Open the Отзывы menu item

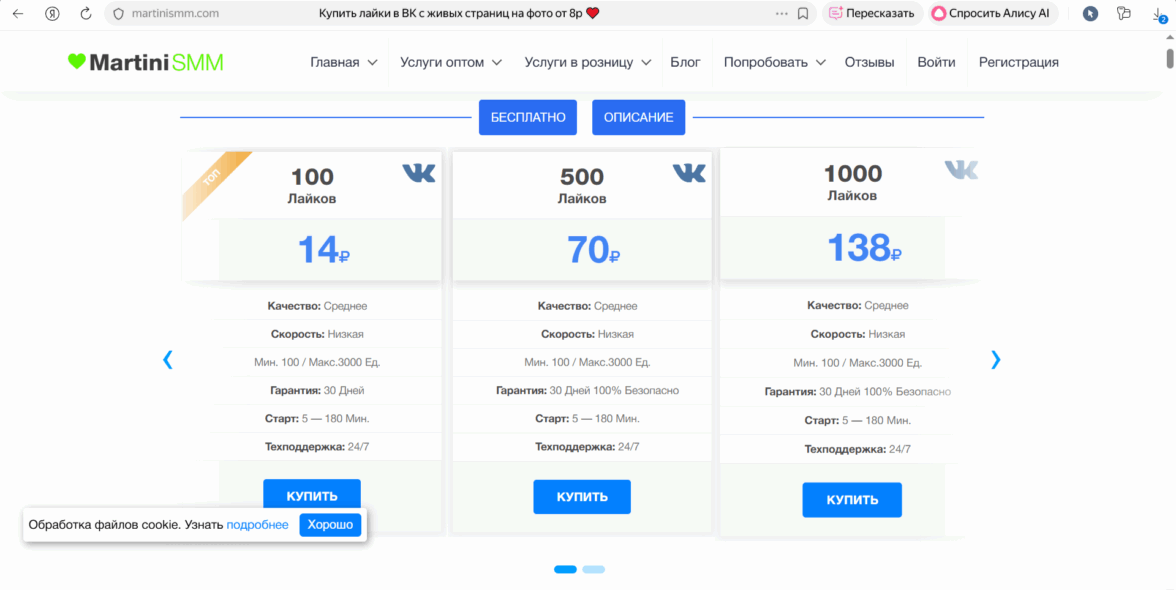(869, 62)
